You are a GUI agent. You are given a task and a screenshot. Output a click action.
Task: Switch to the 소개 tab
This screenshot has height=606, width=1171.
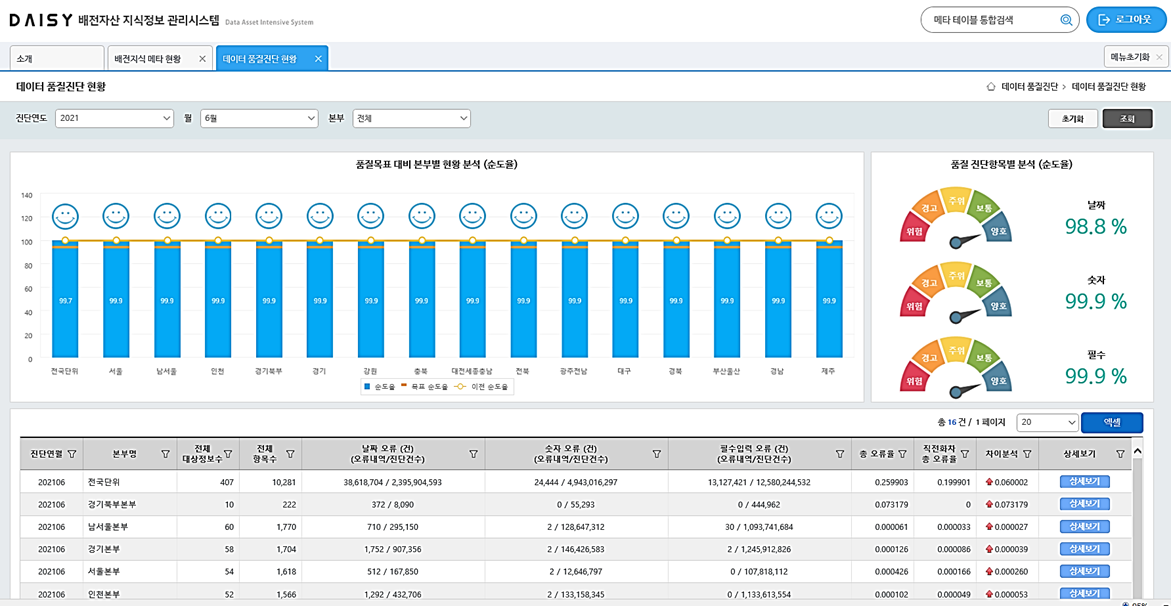(x=57, y=58)
